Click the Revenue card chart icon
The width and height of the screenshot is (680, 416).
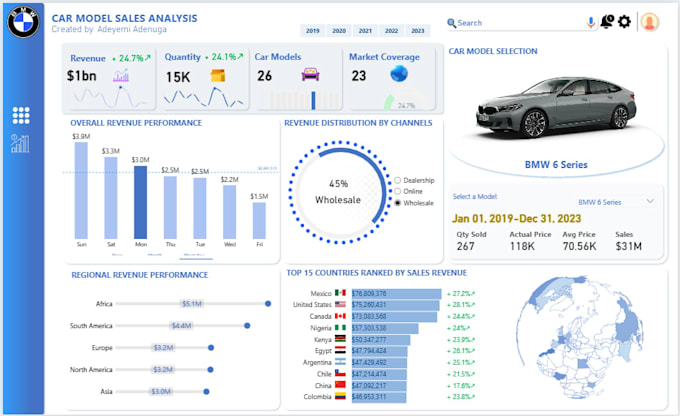tap(121, 75)
